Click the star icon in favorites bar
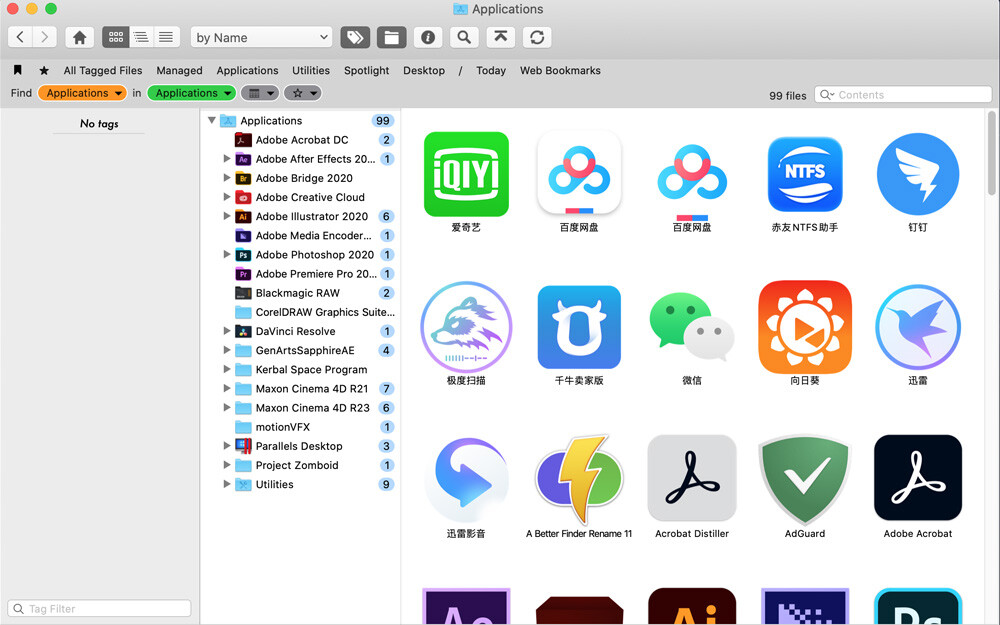Image resolution: width=1000 pixels, height=625 pixels. 44,70
